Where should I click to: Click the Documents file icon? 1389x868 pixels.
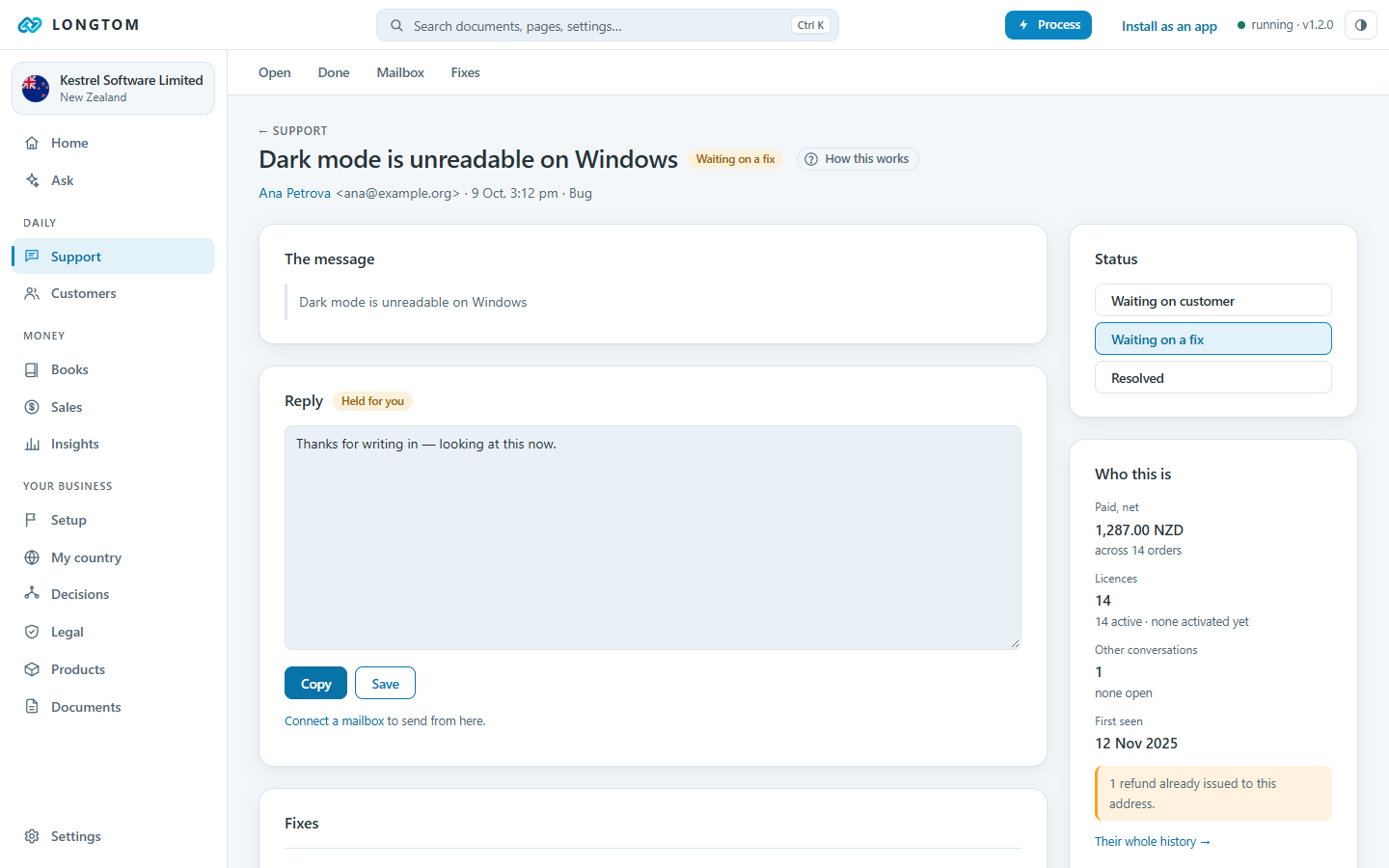pyautogui.click(x=32, y=707)
